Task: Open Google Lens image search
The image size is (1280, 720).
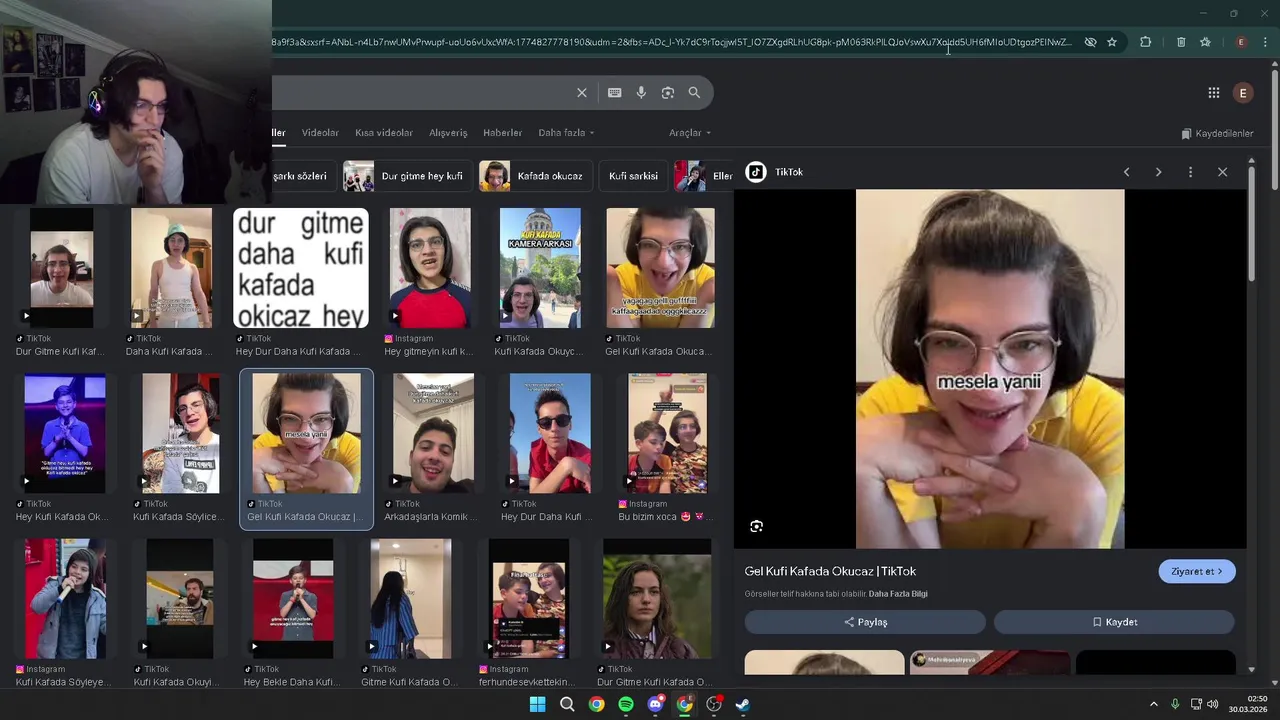Action: click(x=668, y=93)
